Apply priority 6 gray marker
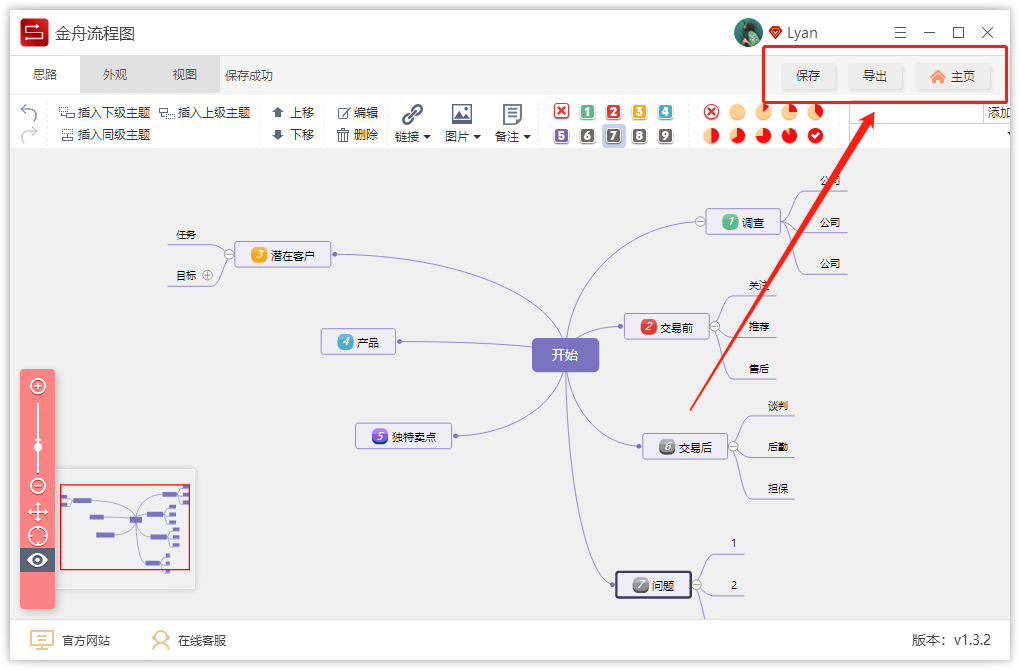 click(587, 135)
